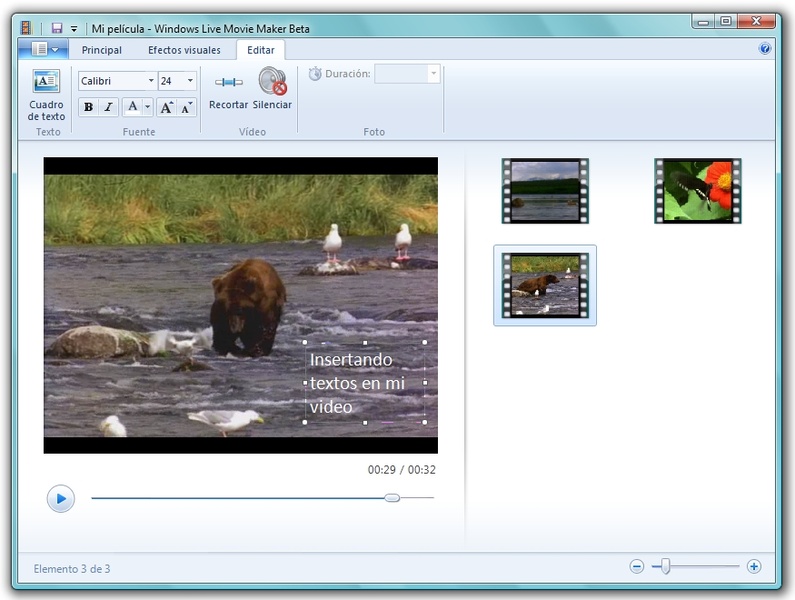The height and width of the screenshot is (600, 795).
Task: Shrink the font size with decrease button
Action: coord(186,107)
